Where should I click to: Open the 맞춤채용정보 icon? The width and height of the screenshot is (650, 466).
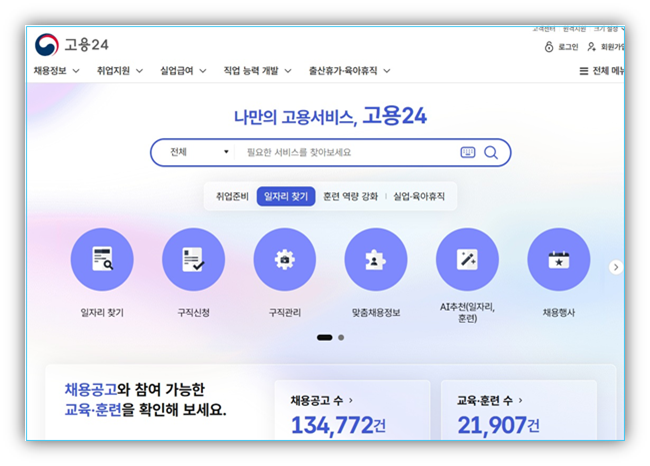tap(376, 260)
